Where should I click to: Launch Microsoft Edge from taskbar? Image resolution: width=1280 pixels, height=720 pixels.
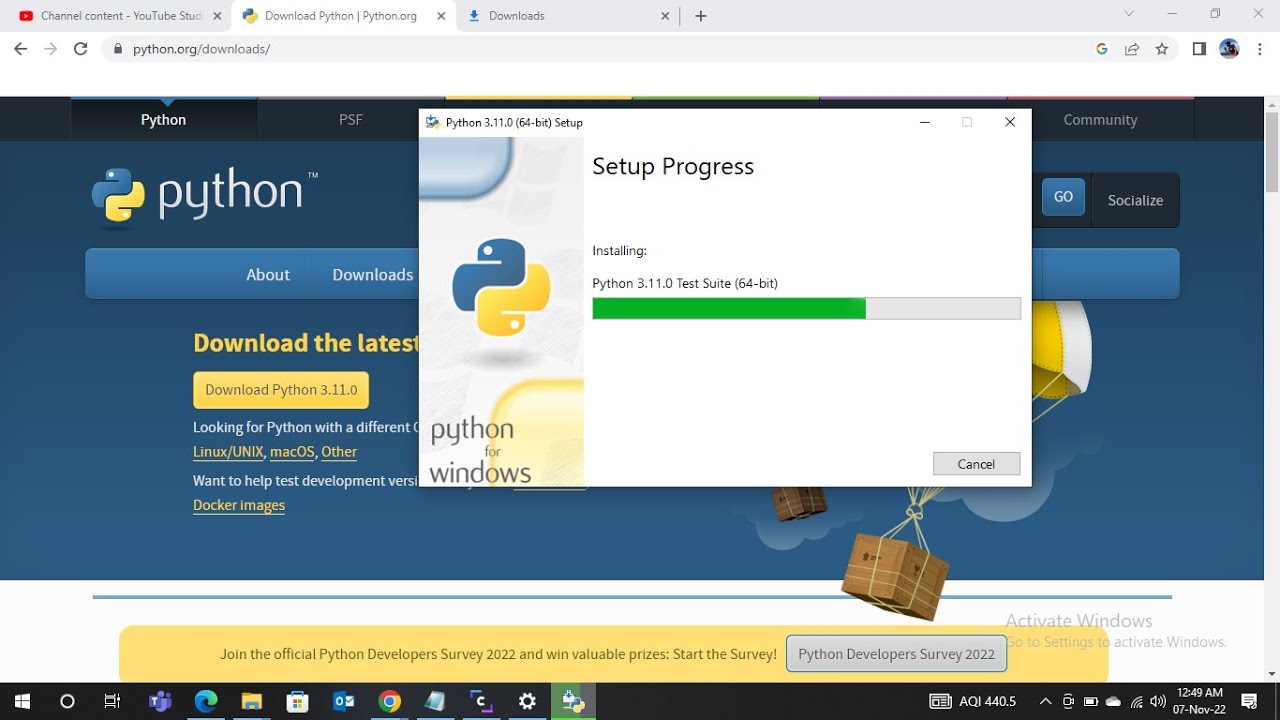[x=206, y=701]
